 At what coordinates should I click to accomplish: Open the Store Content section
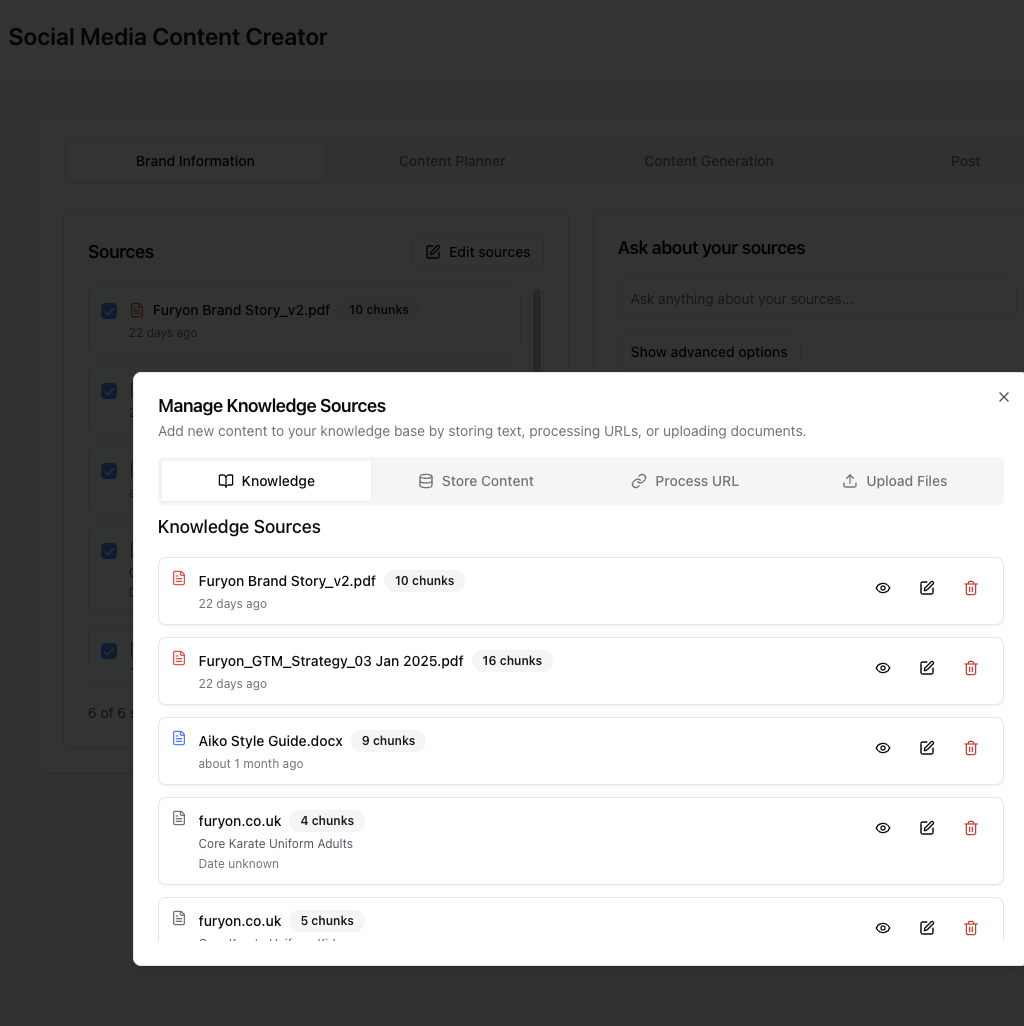pos(476,481)
